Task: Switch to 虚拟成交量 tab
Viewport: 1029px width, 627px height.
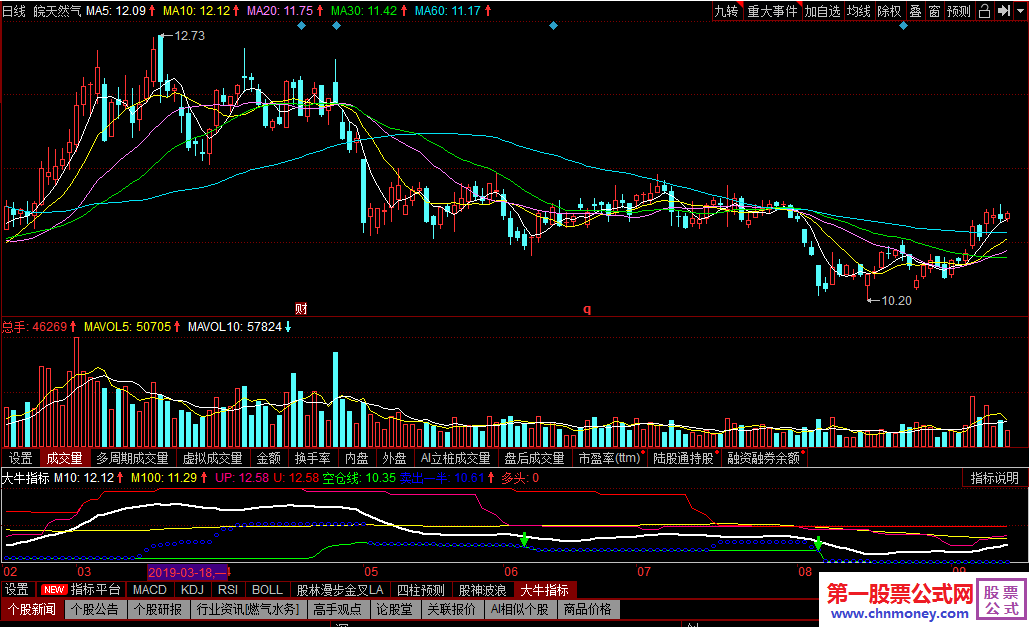Action: [x=213, y=458]
